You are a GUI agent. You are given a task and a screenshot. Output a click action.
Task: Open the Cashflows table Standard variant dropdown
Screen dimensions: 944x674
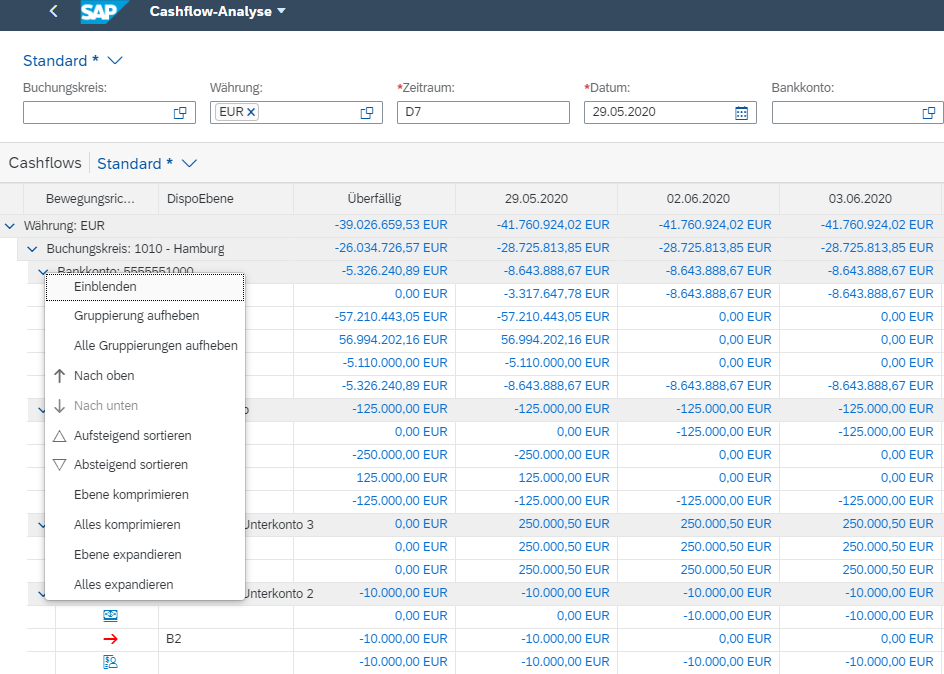coord(189,163)
